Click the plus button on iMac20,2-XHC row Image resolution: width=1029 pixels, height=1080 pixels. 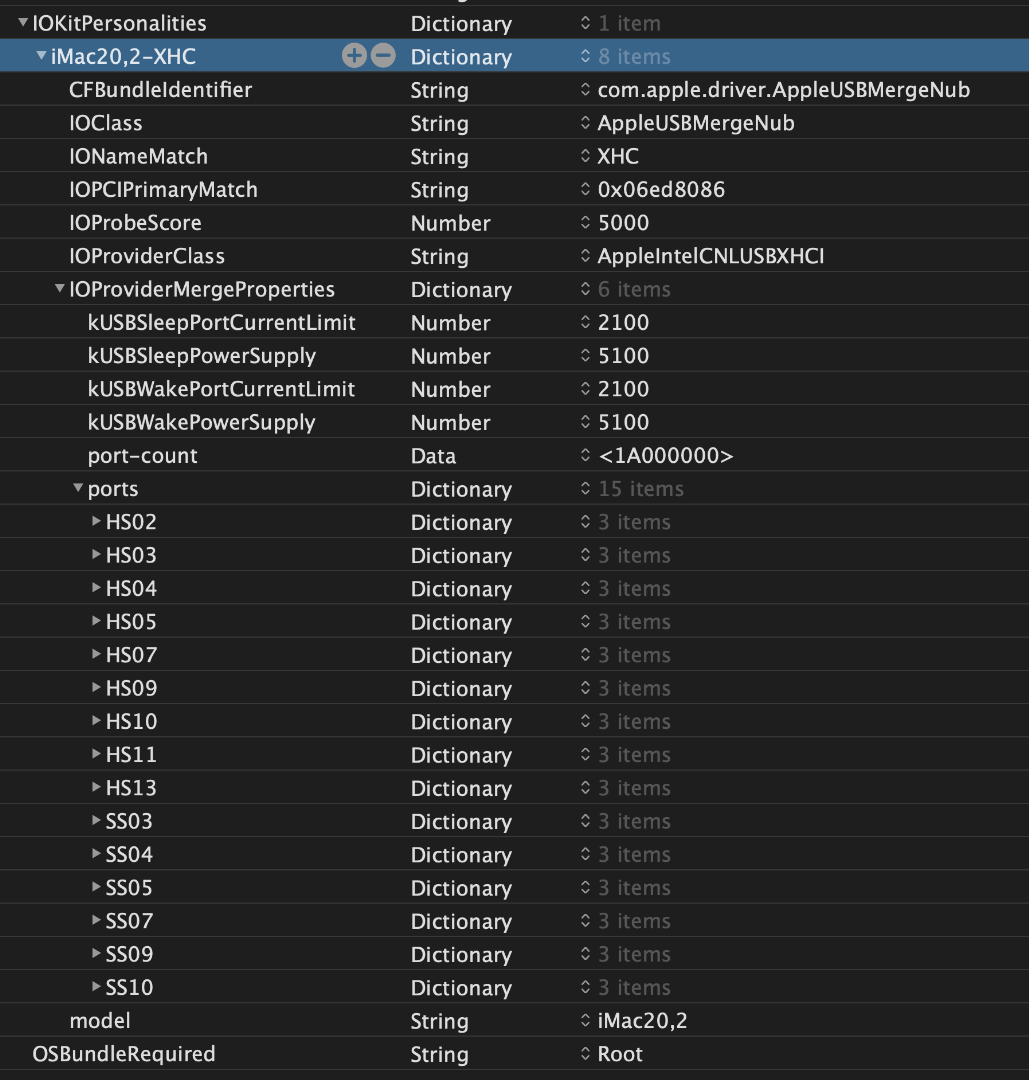[354, 56]
